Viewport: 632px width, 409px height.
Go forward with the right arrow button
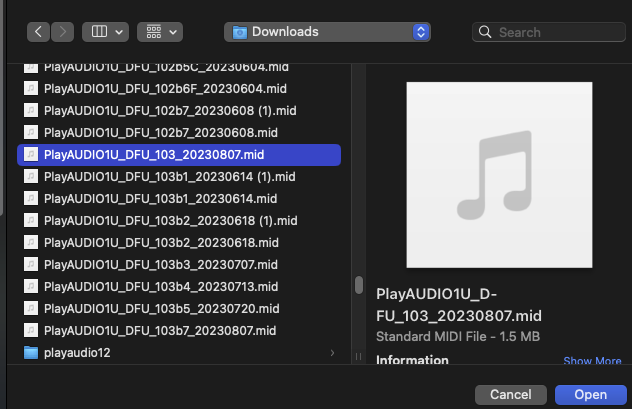[x=62, y=32]
